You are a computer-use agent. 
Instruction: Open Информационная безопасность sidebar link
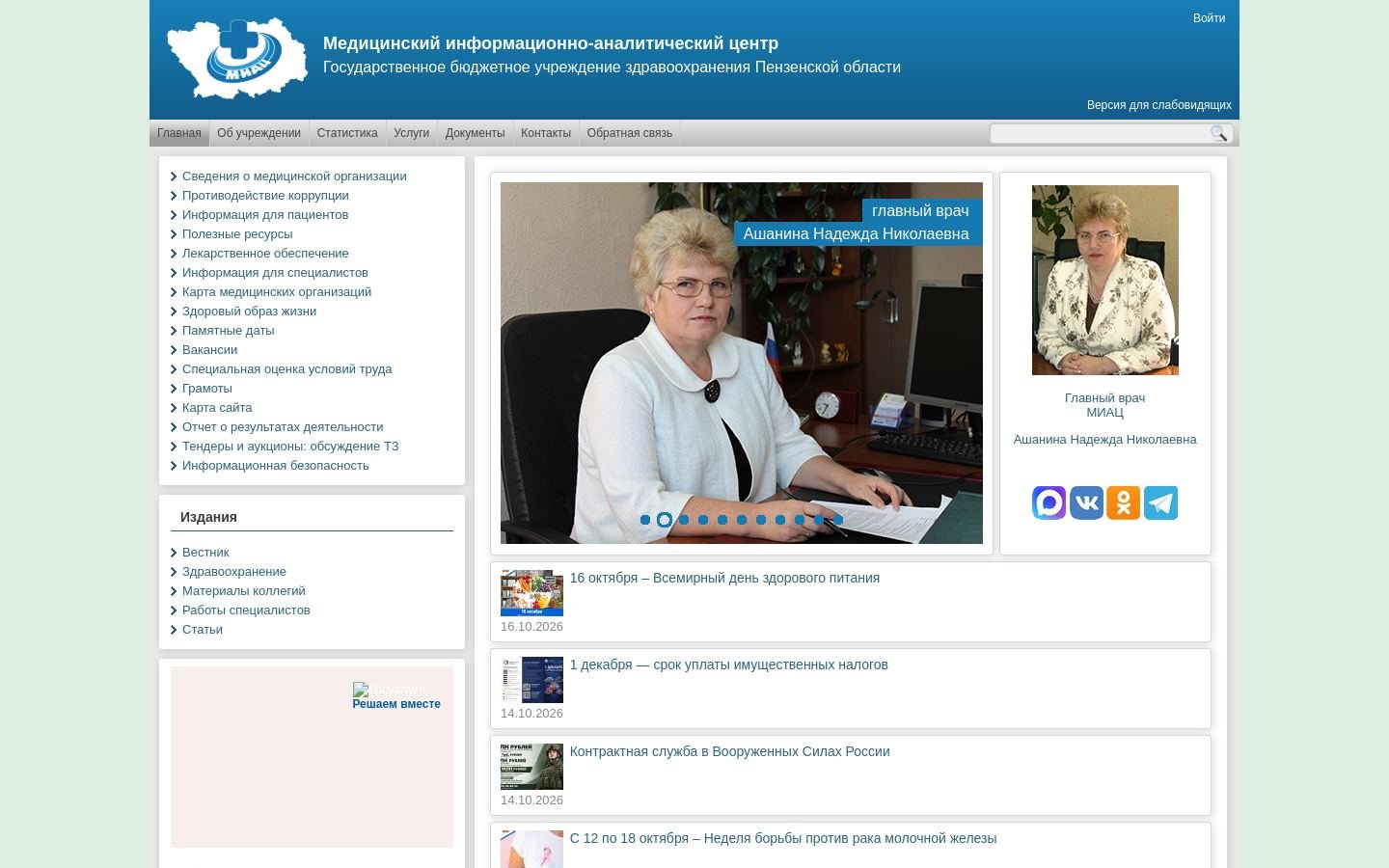tap(276, 466)
